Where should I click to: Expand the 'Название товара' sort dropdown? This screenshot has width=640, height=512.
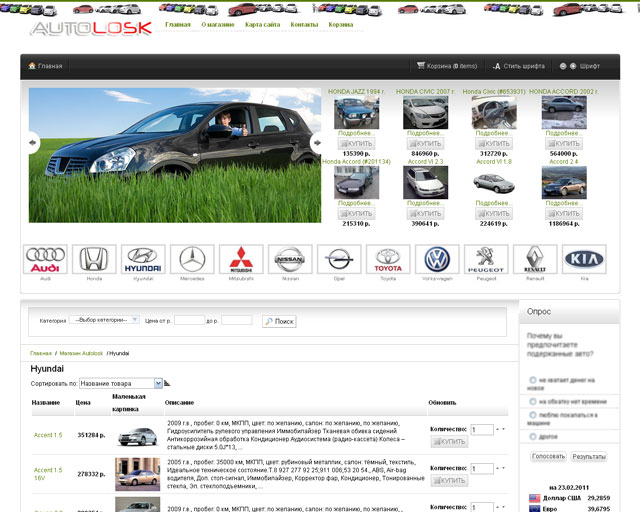tap(120, 383)
